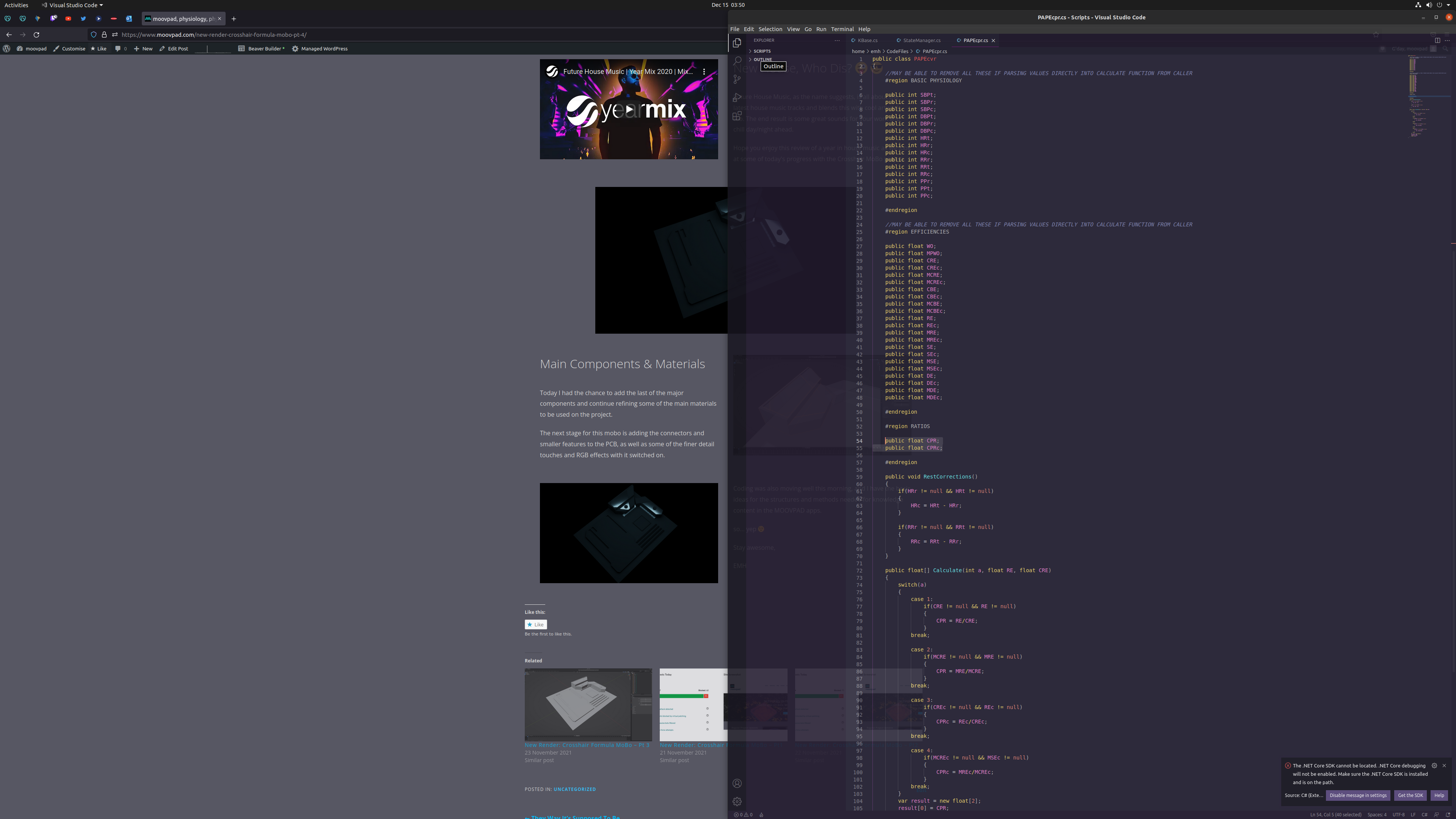The image size is (1456, 819).
Task: Click the Like star in admin bar
Action: [x=98, y=49]
